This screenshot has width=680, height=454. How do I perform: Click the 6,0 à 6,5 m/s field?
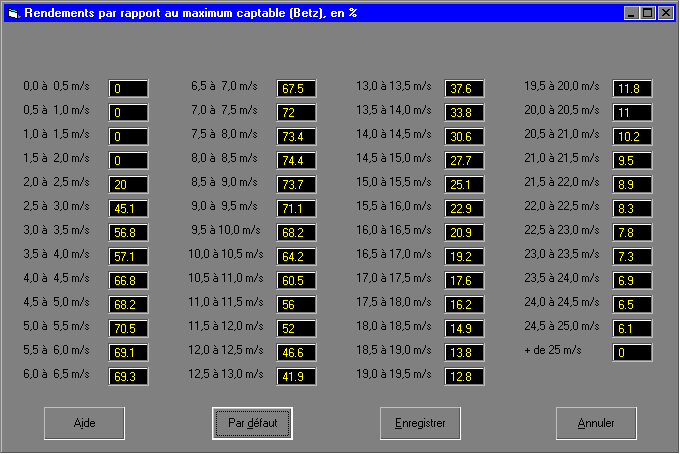(x=128, y=377)
